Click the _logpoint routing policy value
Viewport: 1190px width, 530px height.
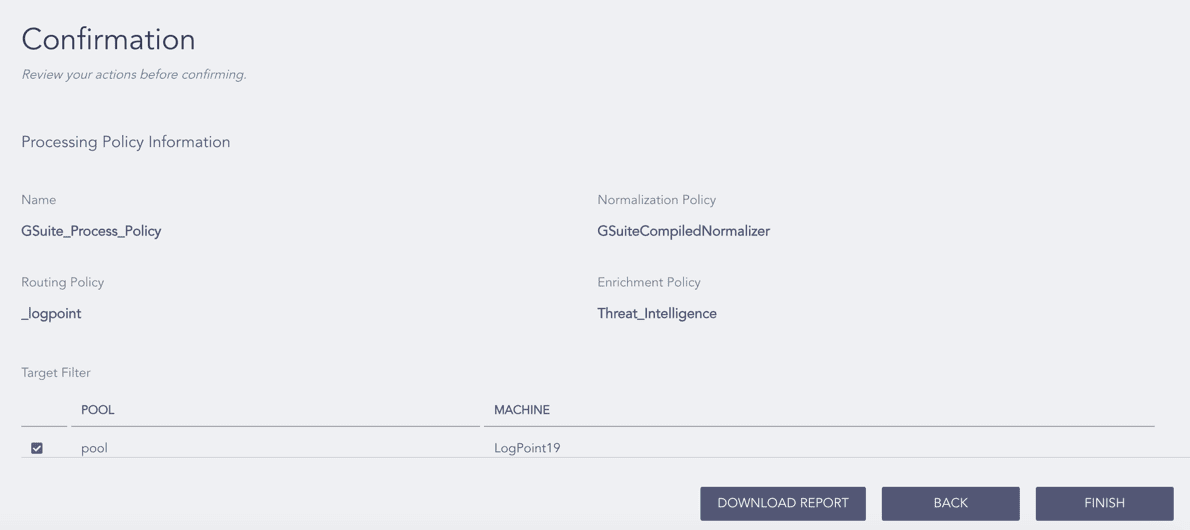click(51, 314)
